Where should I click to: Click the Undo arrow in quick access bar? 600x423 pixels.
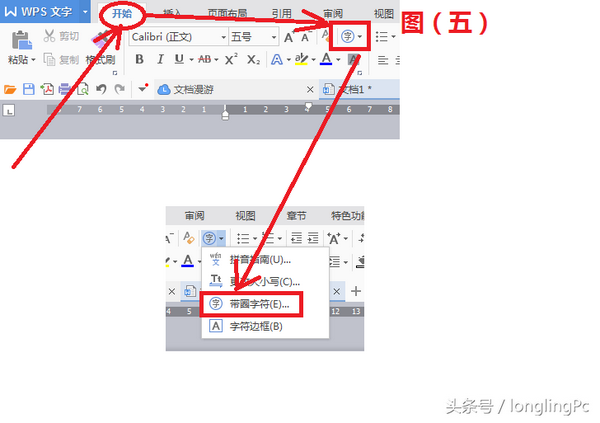pyautogui.click(x=100, y=89)
